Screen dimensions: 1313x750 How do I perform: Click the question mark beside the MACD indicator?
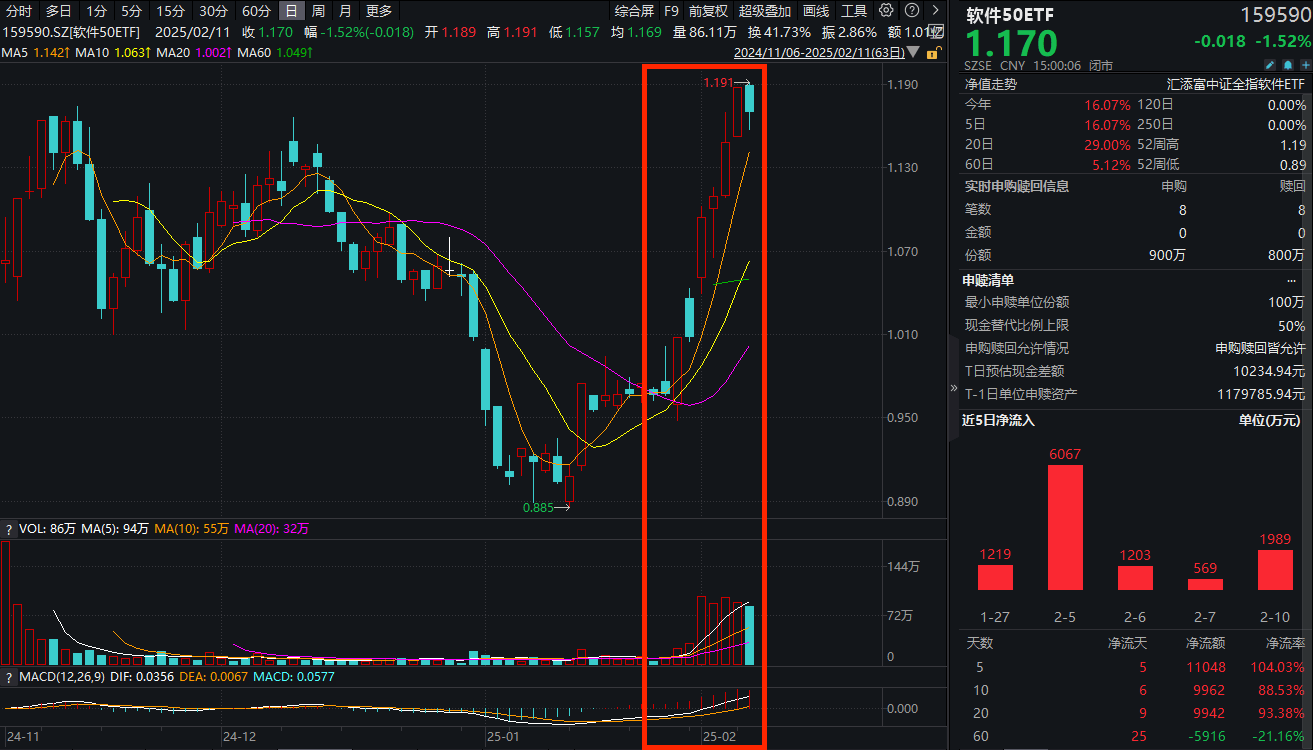click(9, 677)
